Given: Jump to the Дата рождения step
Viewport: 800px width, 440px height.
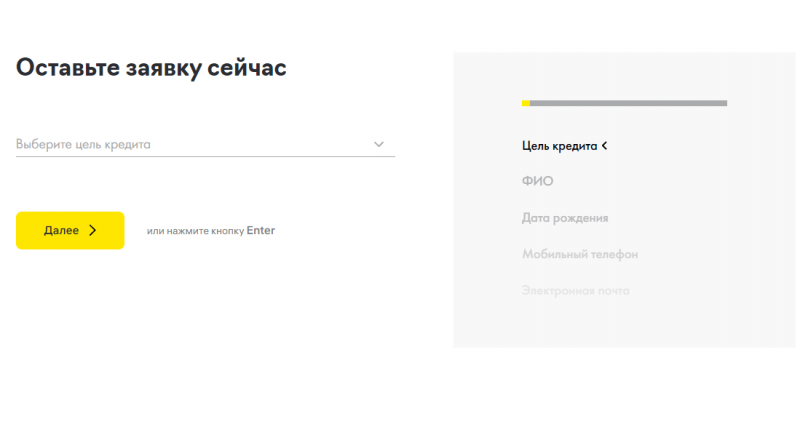Looking at the screenshot, I should coord(564,218).
